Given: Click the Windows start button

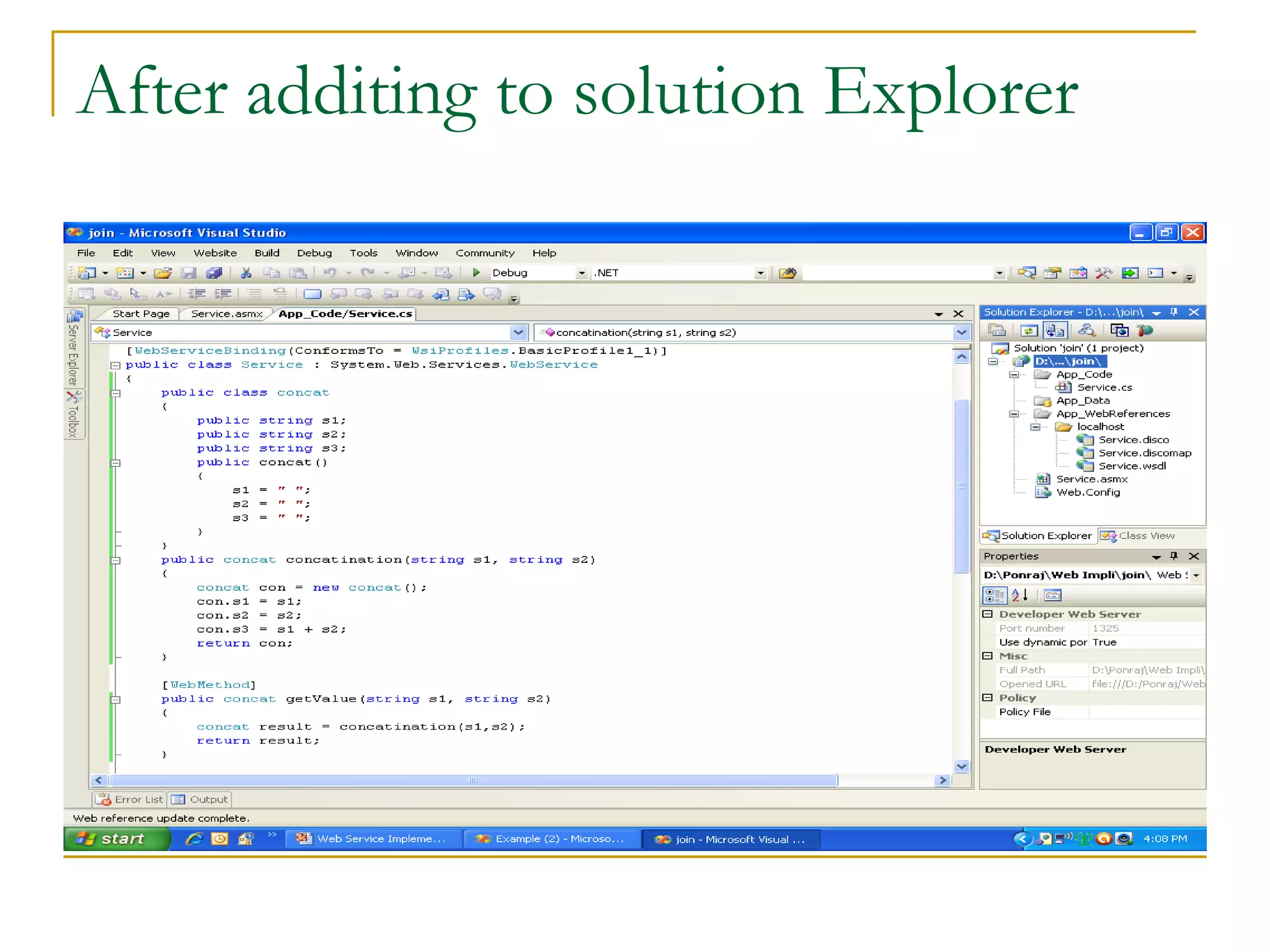Looking at the screenshot, I should 116,839.
